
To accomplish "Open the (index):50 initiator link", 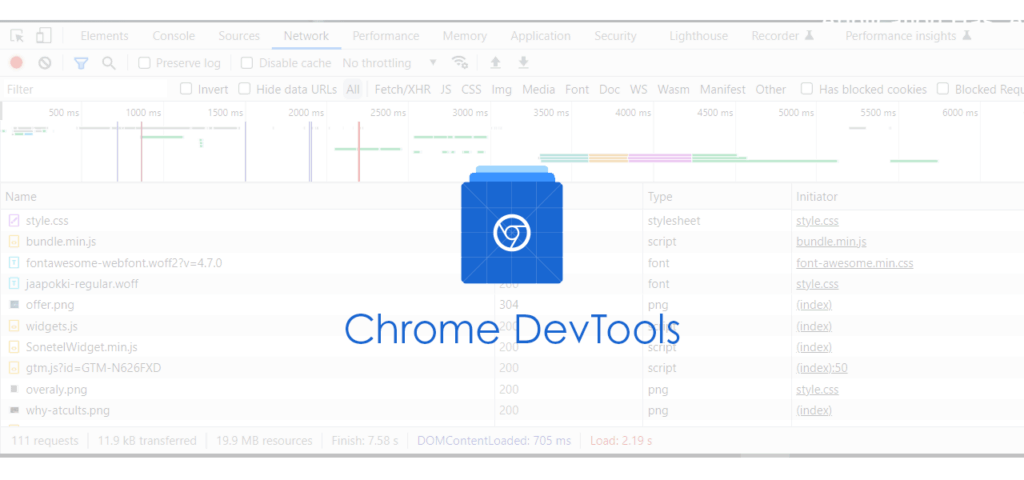I will click(822, 368).
